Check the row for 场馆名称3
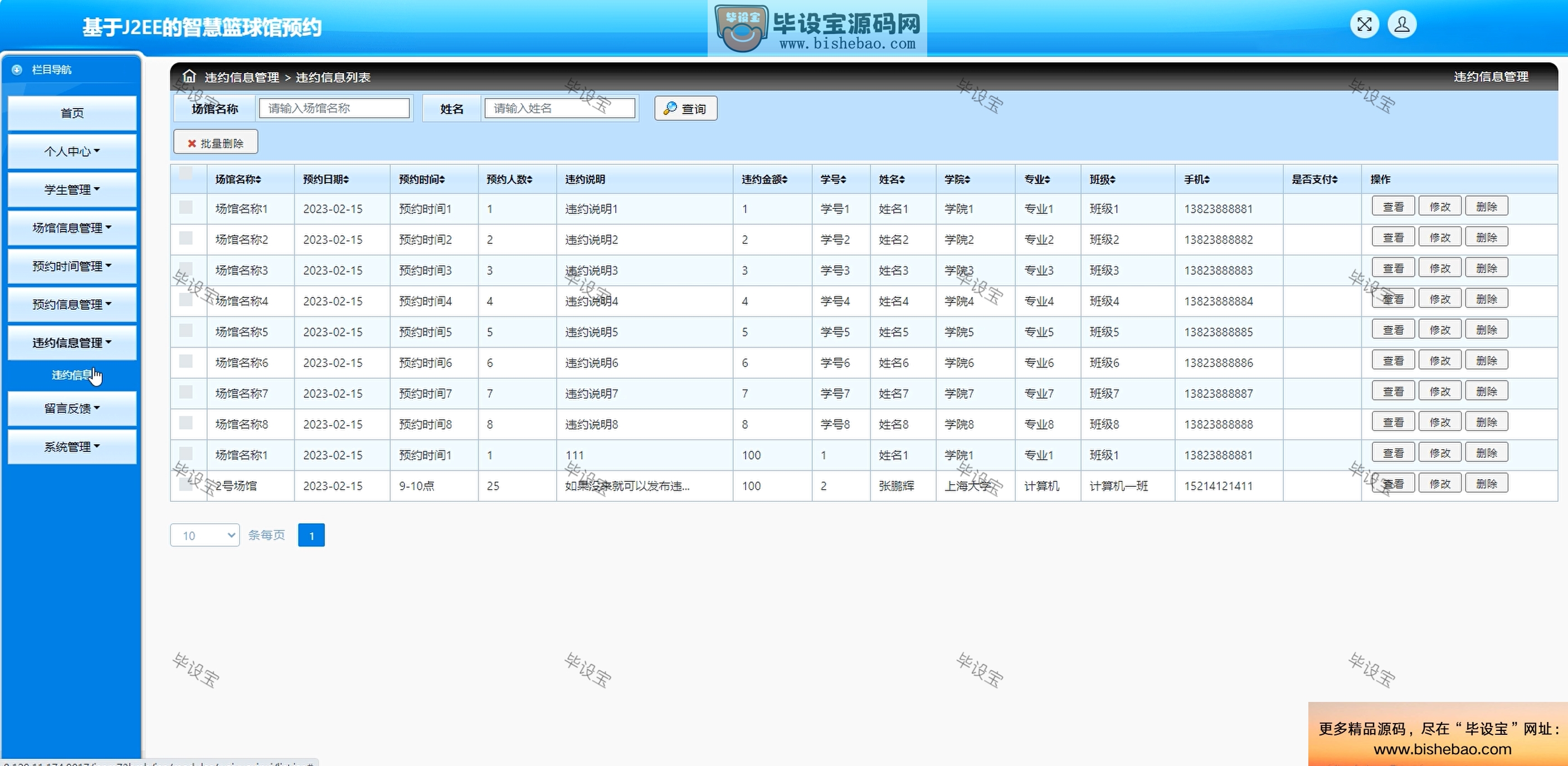1568x766 pixels. click(x=186, y=269)
